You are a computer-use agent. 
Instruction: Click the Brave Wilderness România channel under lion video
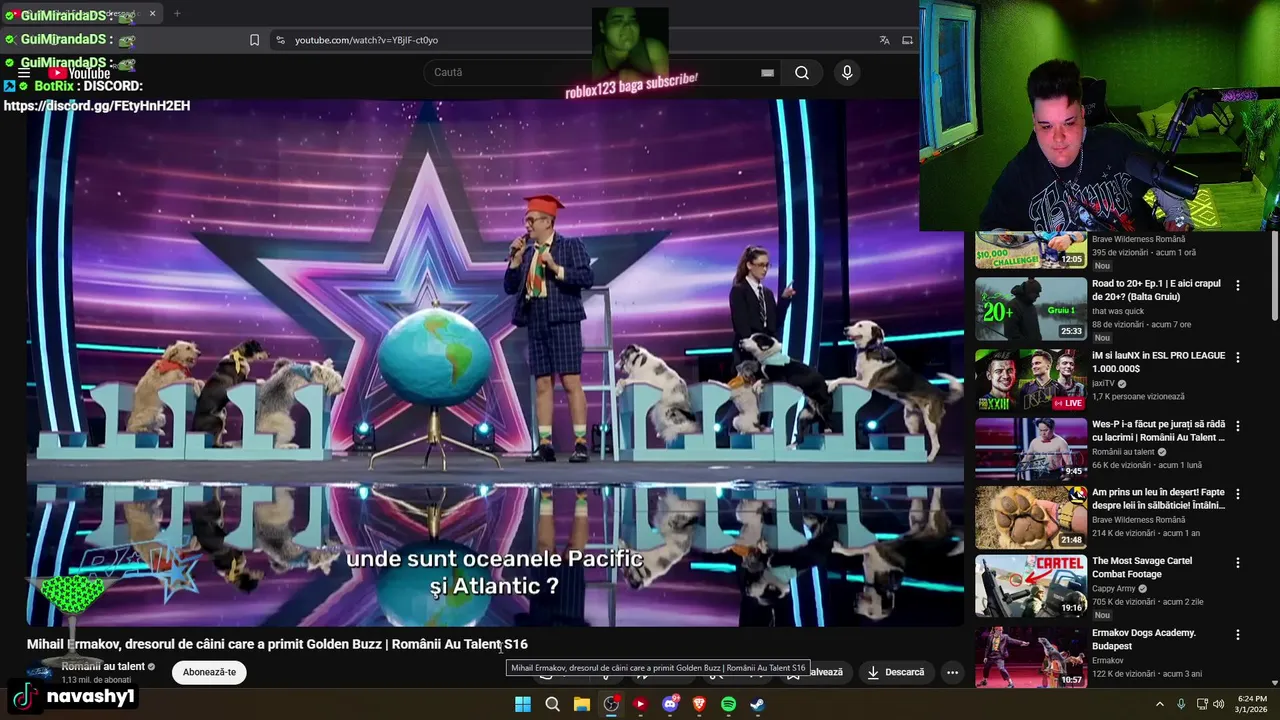(1138, 520)
